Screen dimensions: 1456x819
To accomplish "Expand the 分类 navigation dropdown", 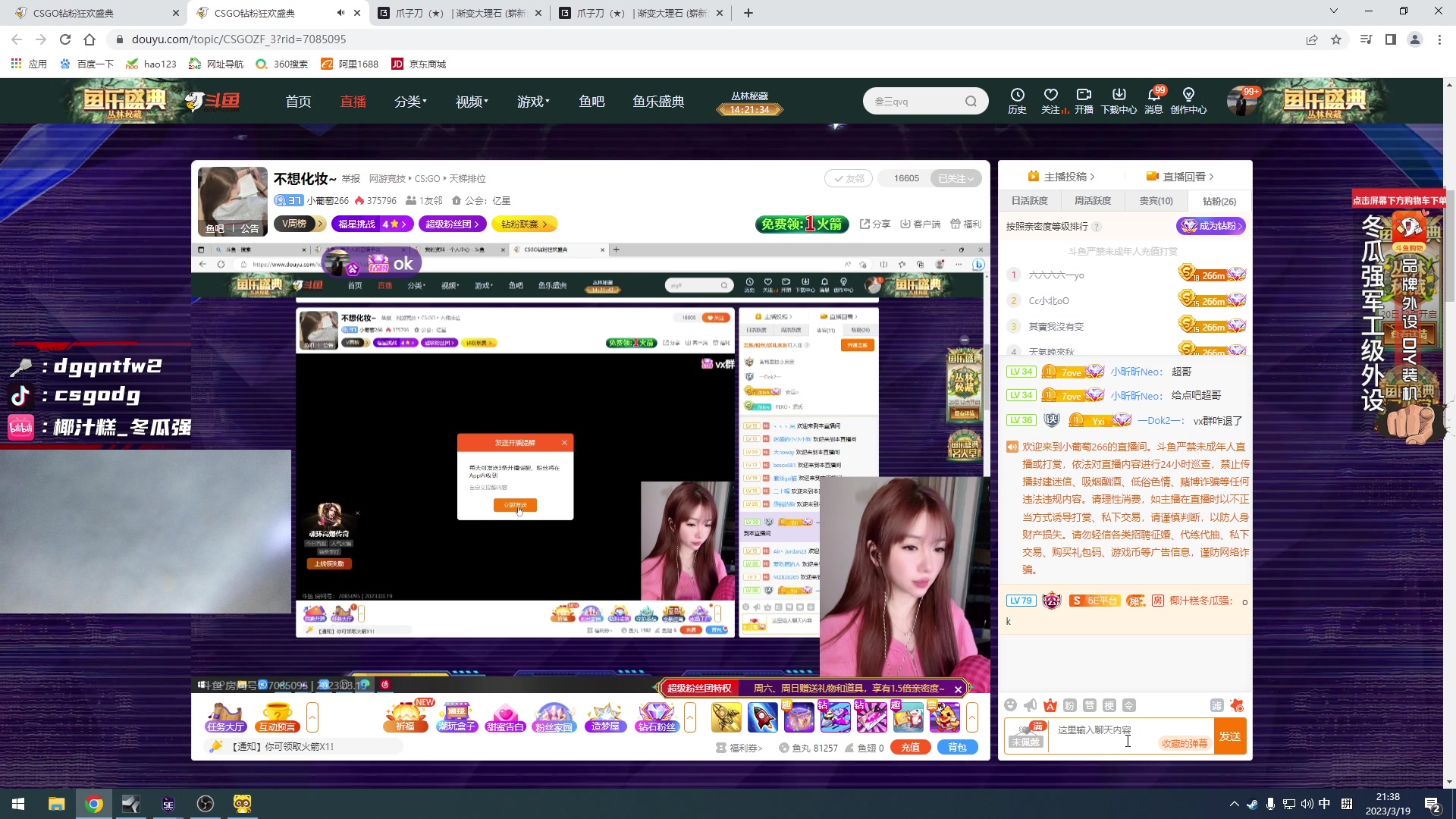I will 410,101.
